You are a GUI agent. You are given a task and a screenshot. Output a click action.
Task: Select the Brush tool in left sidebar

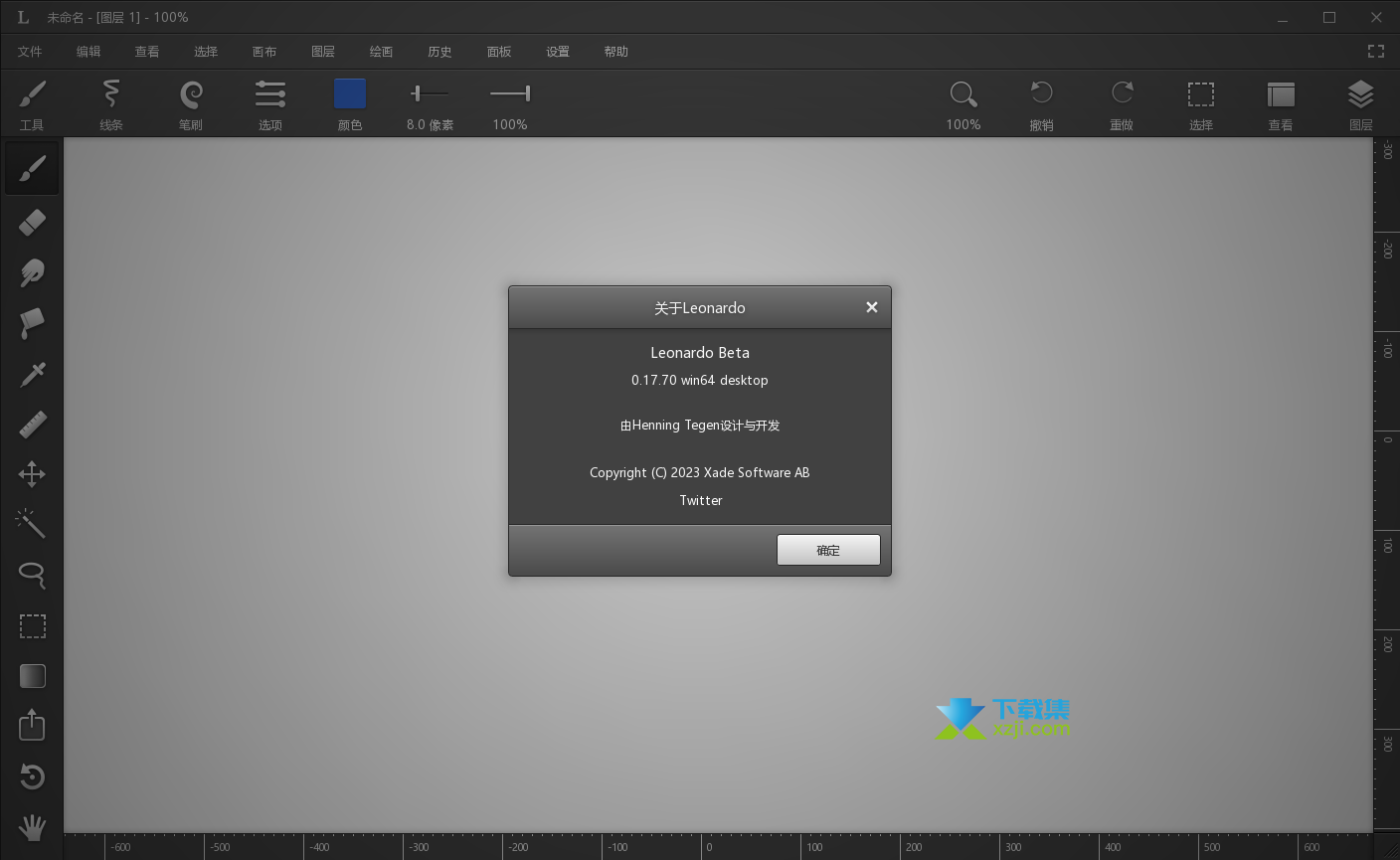point(32,169)
